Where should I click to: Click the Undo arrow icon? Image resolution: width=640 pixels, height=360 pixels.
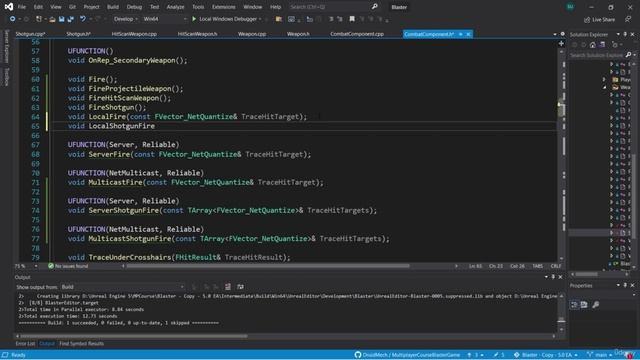coord(83,19)
